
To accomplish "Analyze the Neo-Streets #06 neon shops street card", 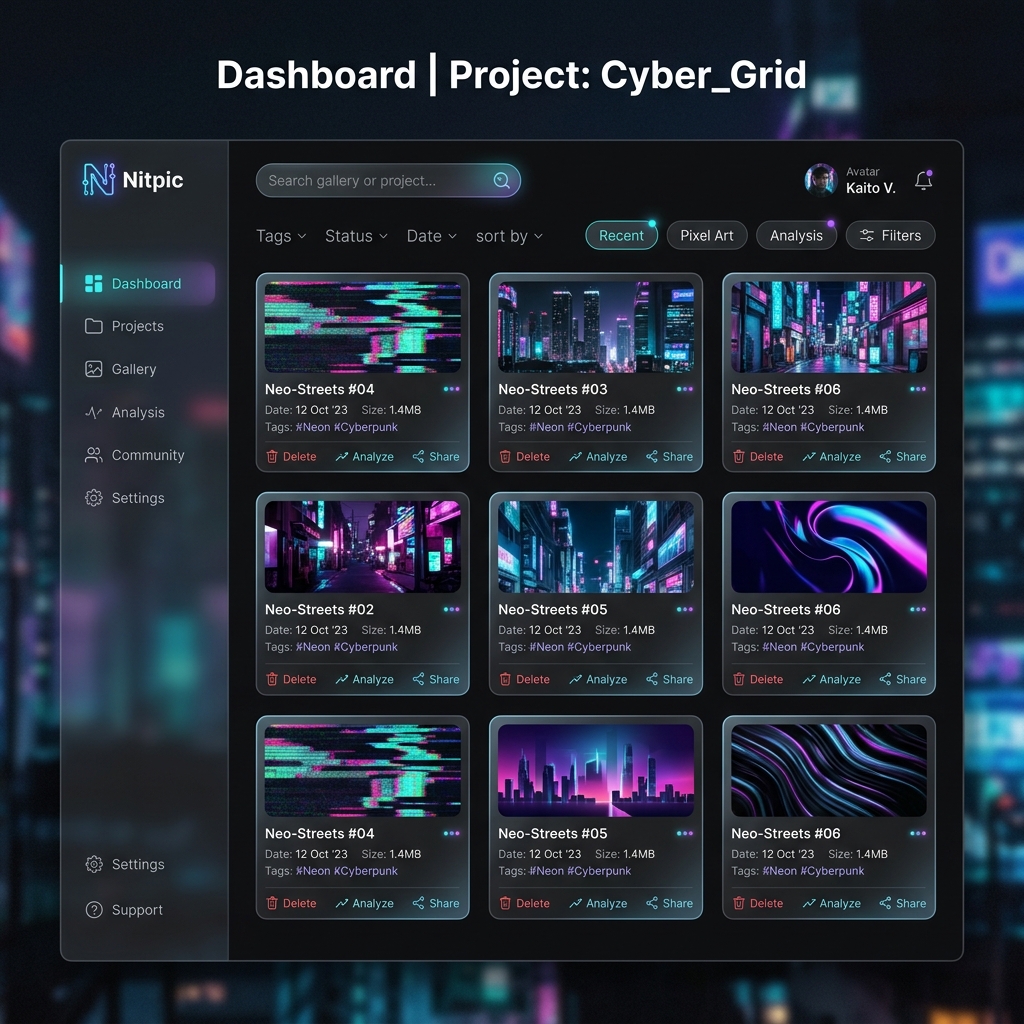I will (831, 456).
